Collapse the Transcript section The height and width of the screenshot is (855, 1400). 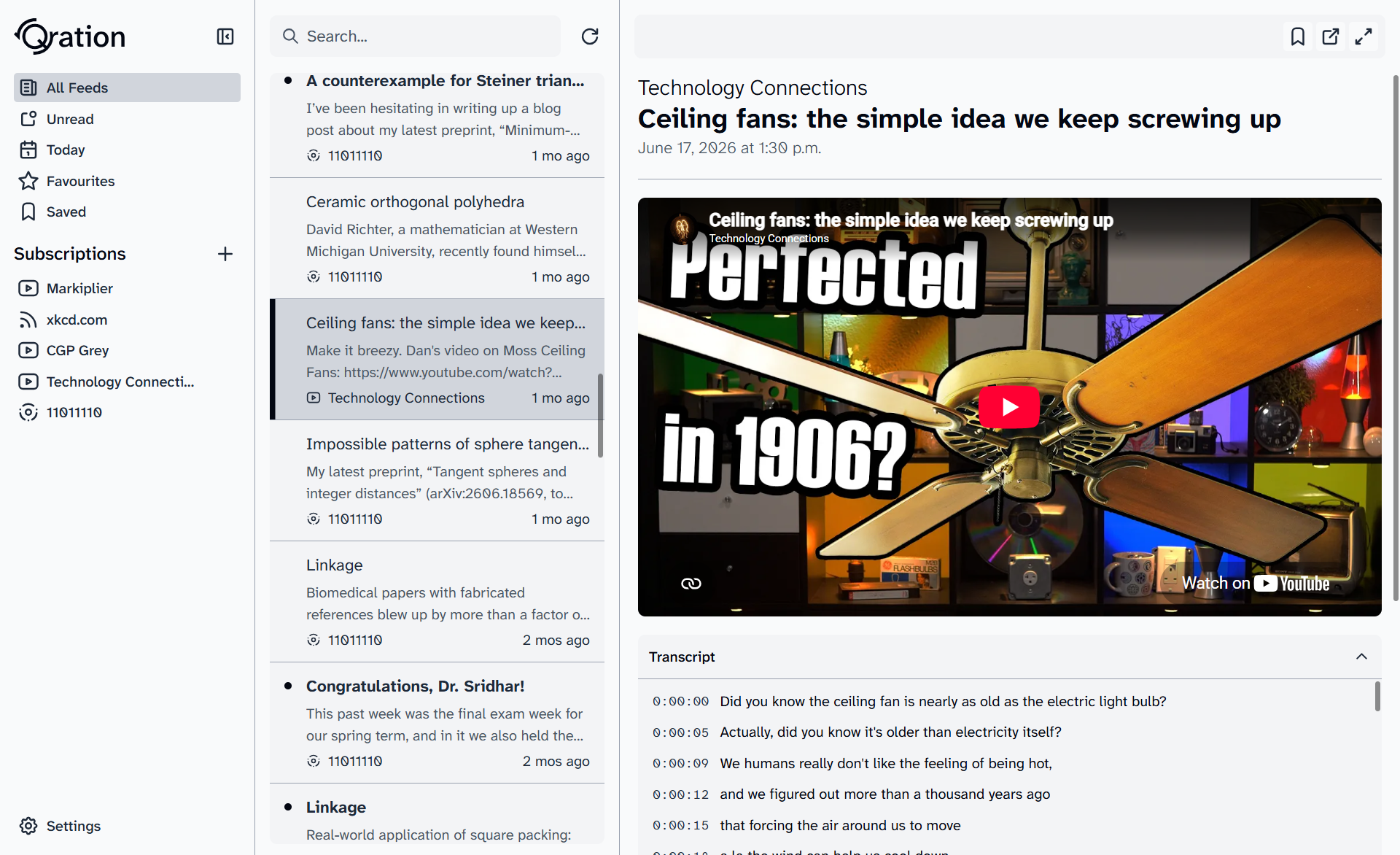click(1361, 657)
